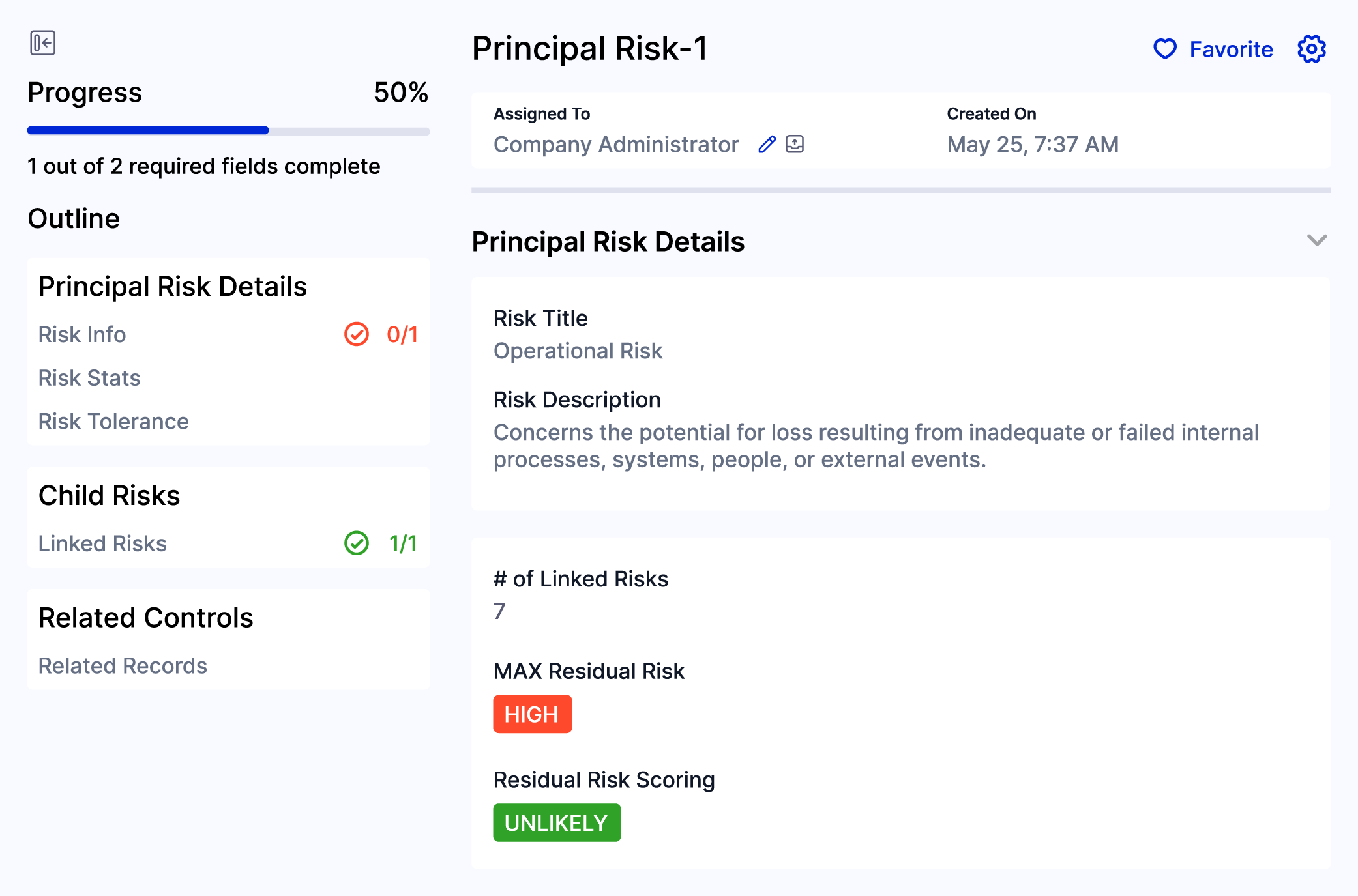Click the Company Administrator assignee
Image resolution: width=1358 pixels, height=896 pixels.
click(616, 144)
